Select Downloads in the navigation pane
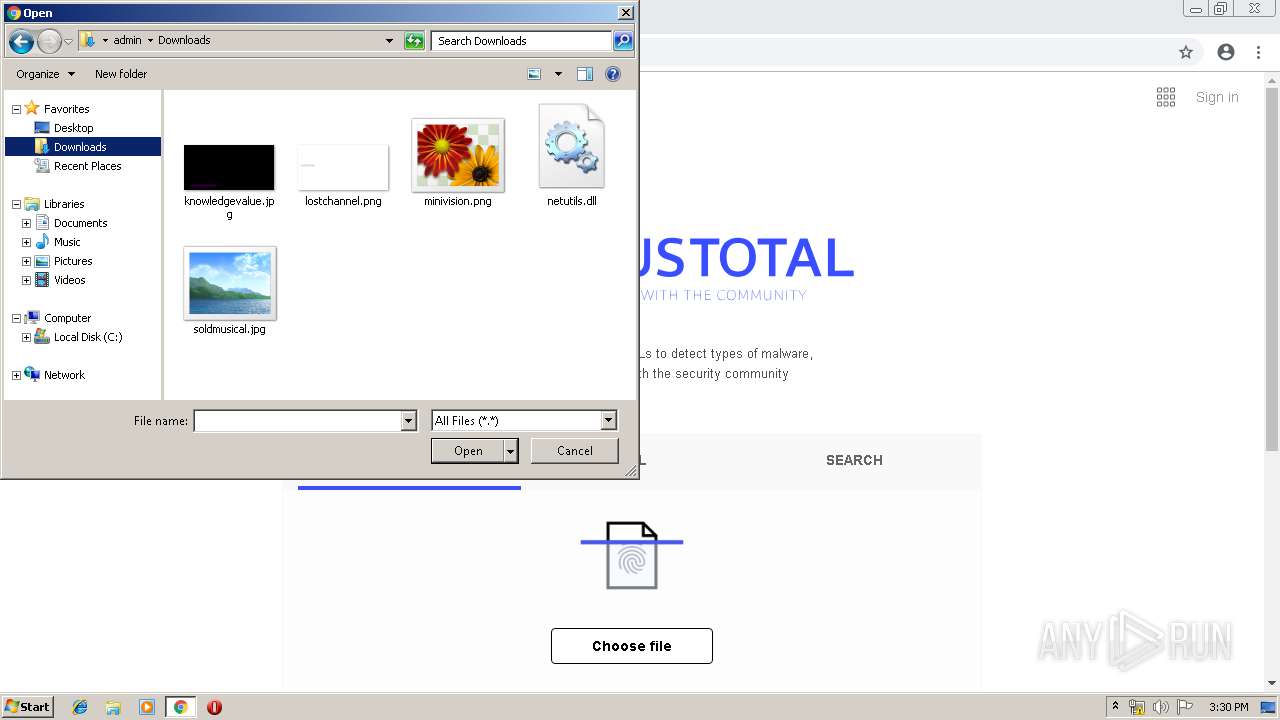This screenshot has width=1280, height=720. coord(82,147)
